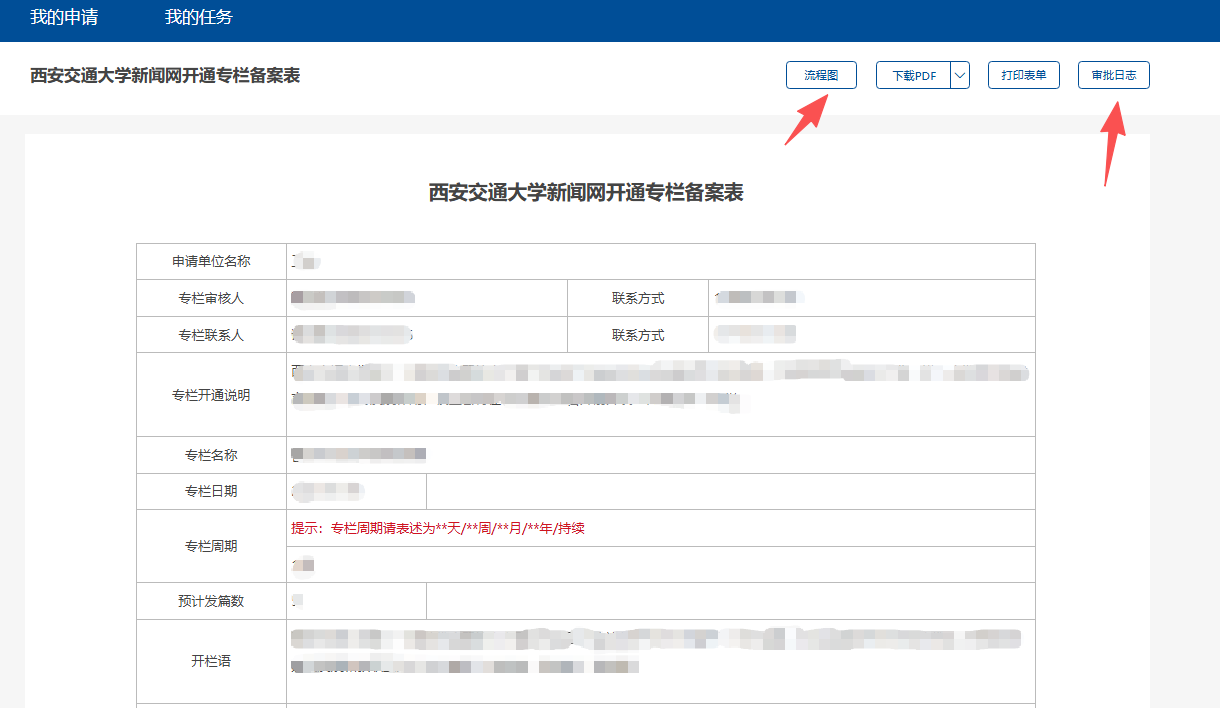The width and height of the screenshot is (1220, 708).
Task: Click the 流程图 button
Action: coord(821,76)
